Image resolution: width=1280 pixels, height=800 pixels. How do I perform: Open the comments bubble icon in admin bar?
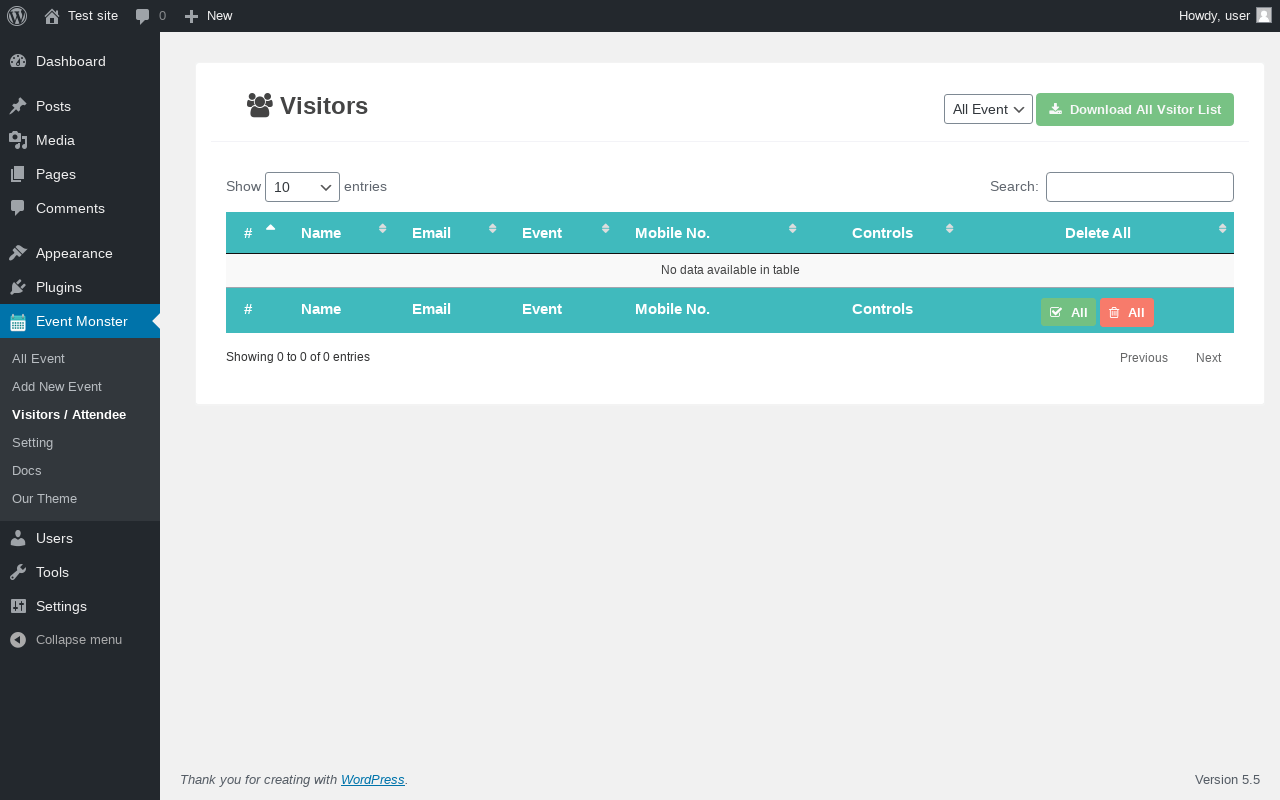tap(143, 16)
